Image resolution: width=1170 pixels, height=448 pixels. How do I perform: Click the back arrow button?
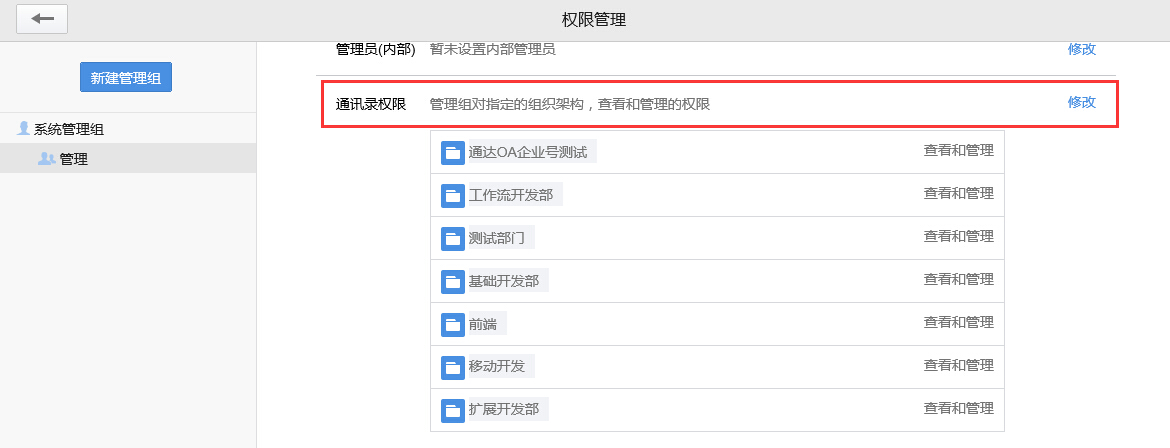pos(42,19)
